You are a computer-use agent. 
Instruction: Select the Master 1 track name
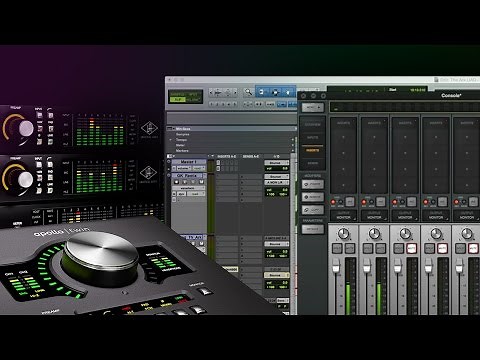pos(189,162)
